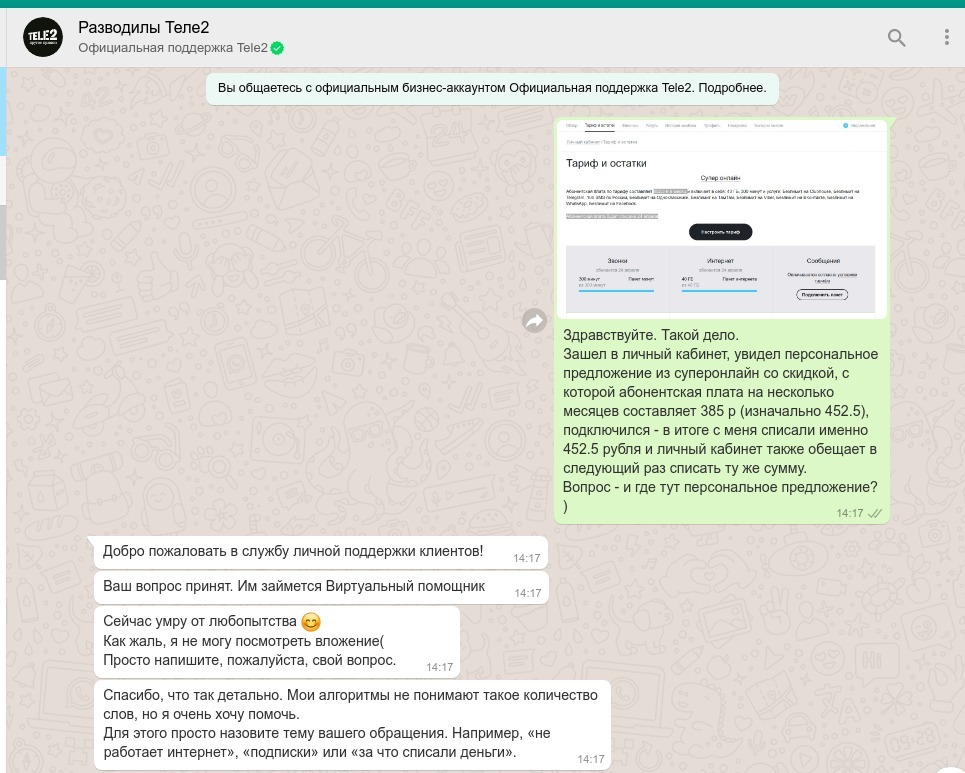
Task: Open the official business account notice Подробнее
Action: [732, 88]
